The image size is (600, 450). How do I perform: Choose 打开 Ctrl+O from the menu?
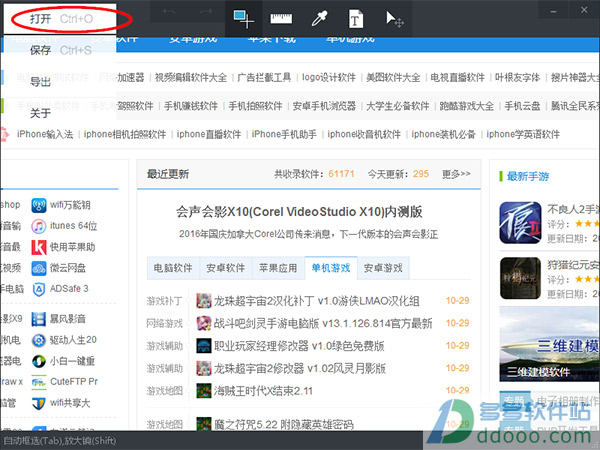click(x=60, y=19)
